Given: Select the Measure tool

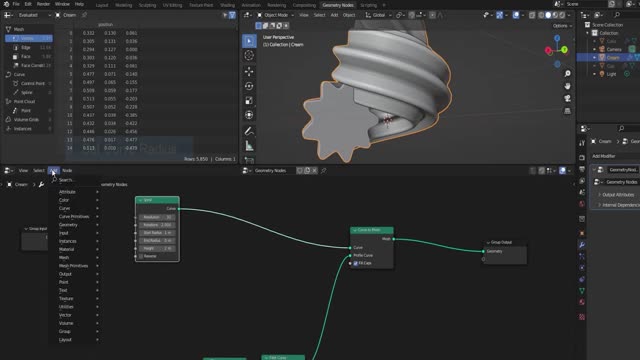Looking at the screenshot, I should click(x=249, y=146).
